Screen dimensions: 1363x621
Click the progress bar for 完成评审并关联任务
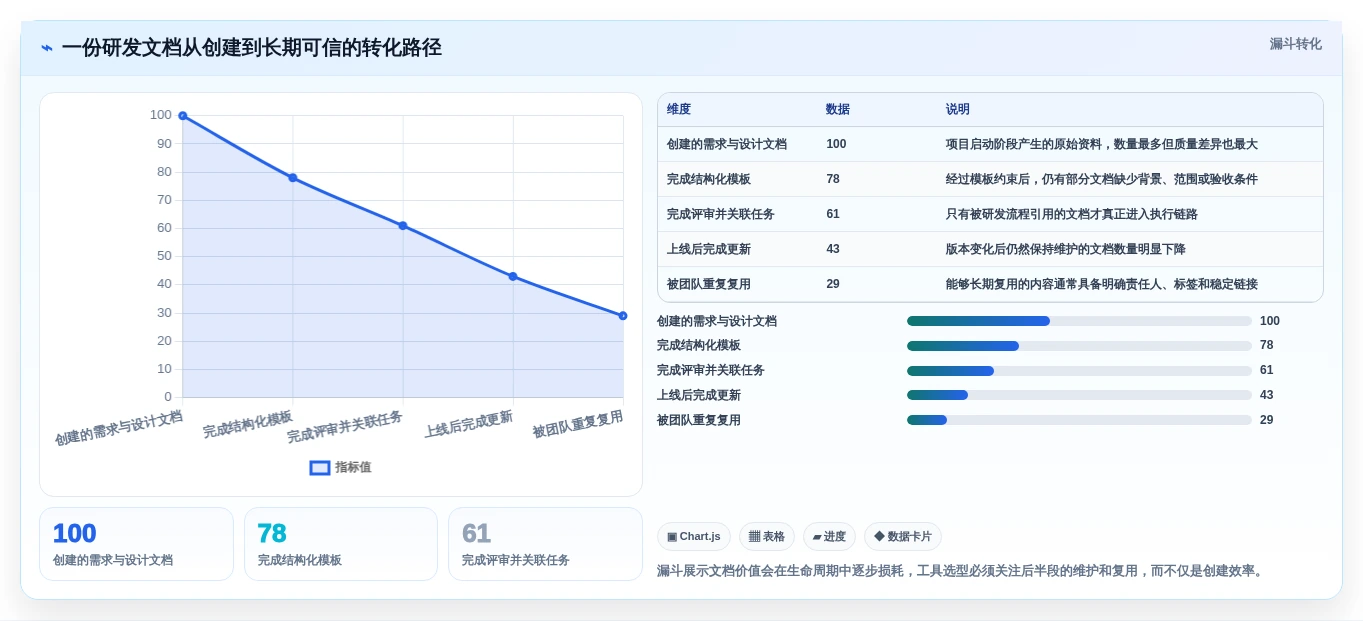click(1079, 370)
